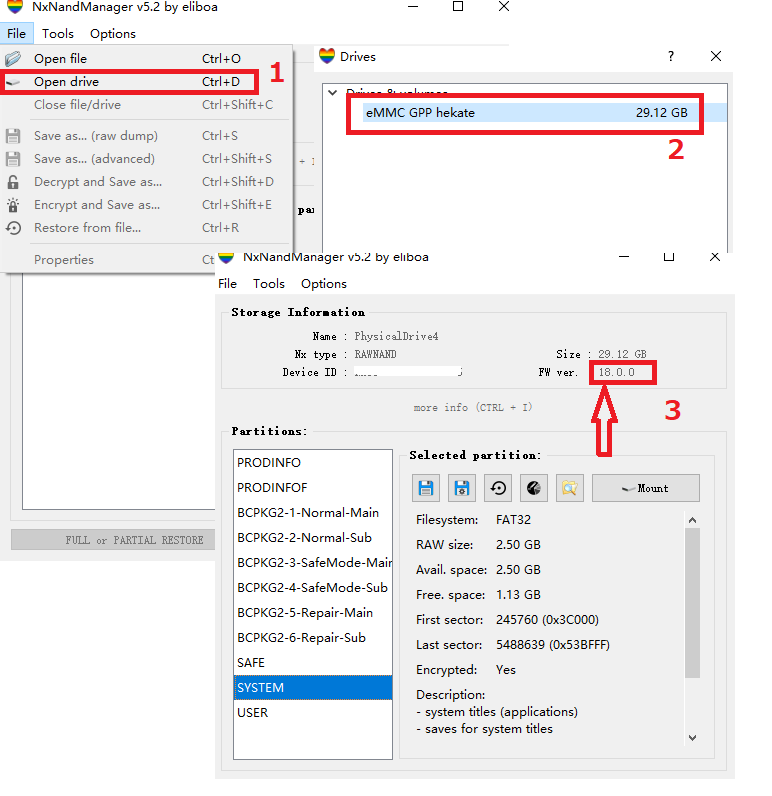
Task: Click more info (CTRL + I) link
Action: (x=473, y=407)
